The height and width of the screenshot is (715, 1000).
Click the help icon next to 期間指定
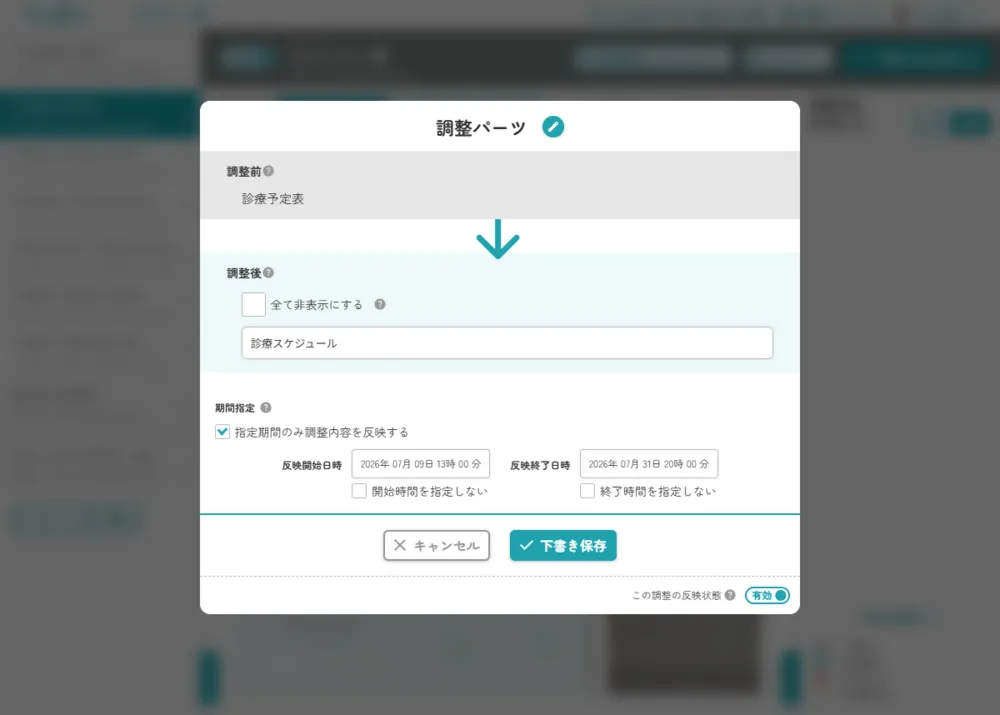pyautogui.click(x=266, y=408)
